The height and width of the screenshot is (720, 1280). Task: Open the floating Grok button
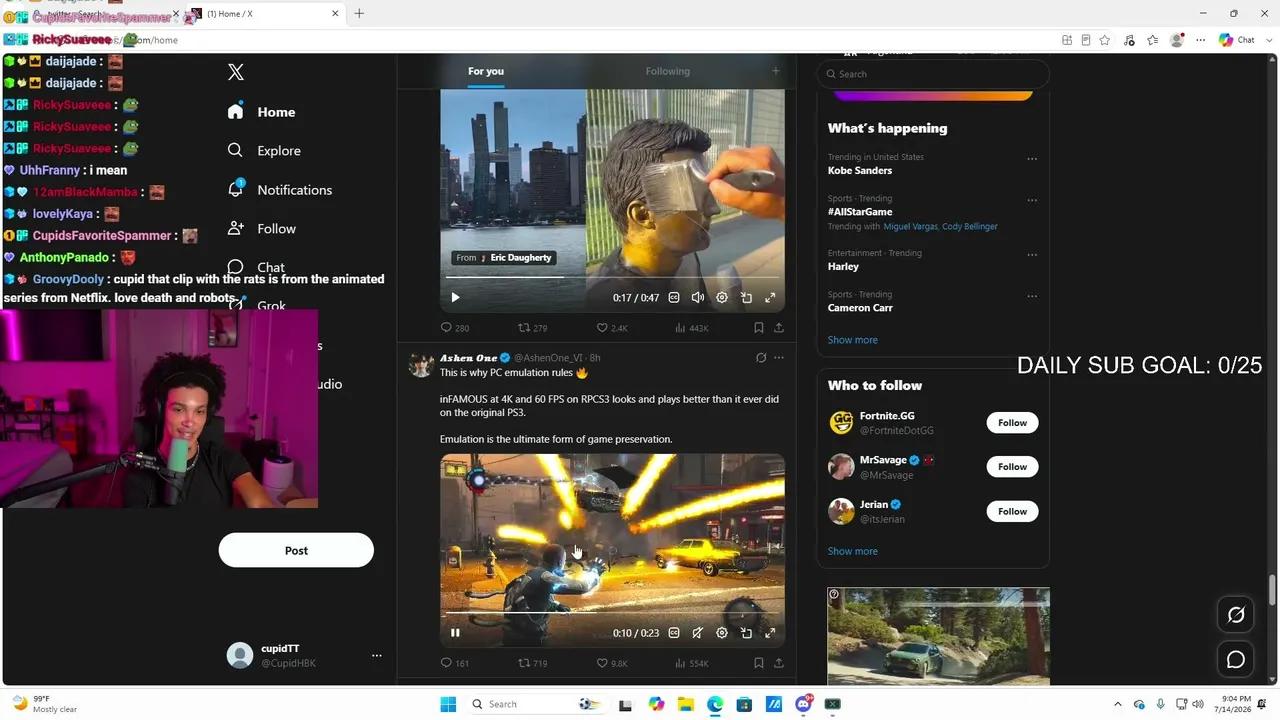[1236, 615]
